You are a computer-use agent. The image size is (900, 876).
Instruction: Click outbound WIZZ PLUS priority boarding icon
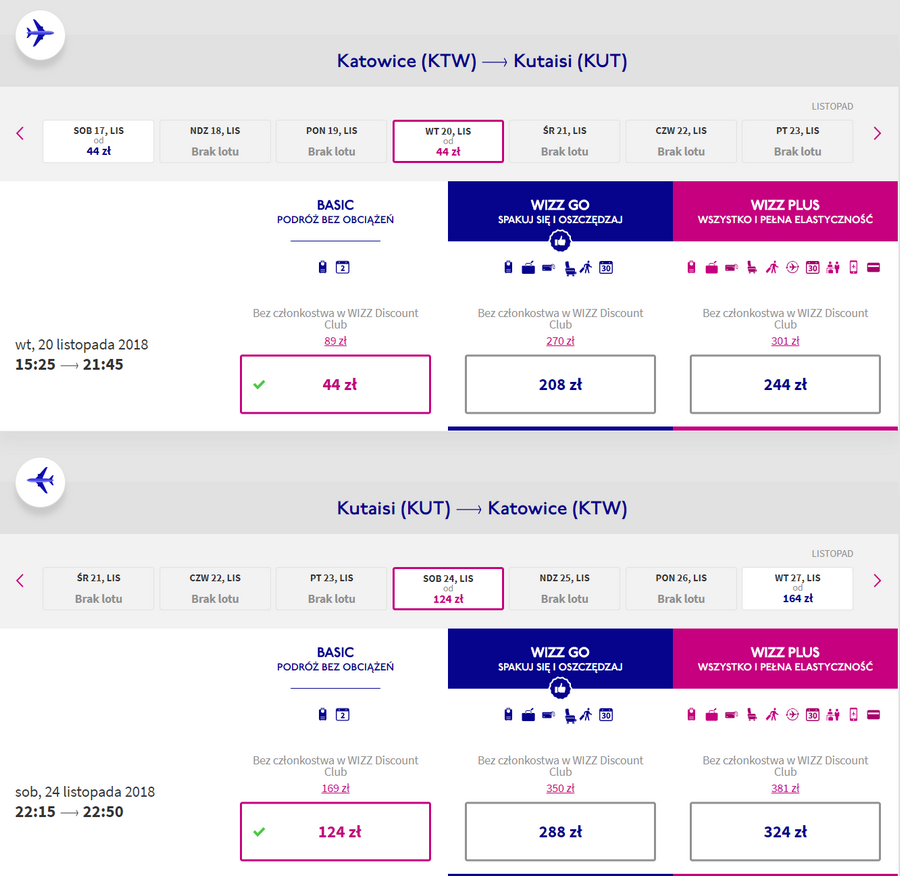click(x=772, y=267)
